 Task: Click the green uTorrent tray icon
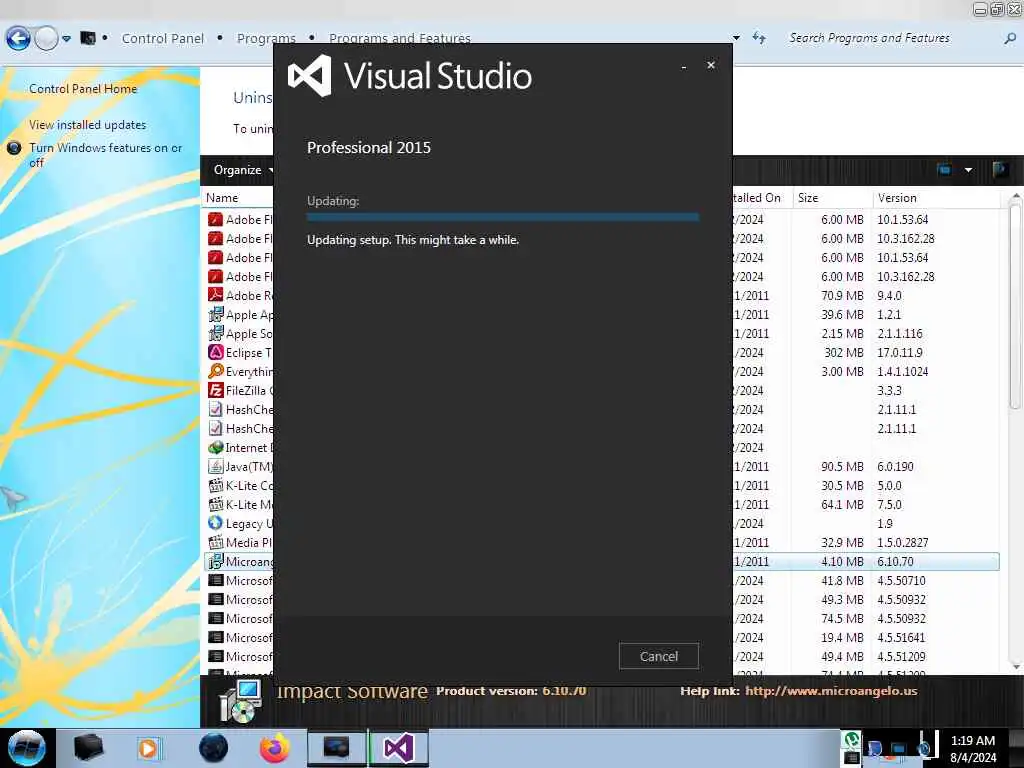pyautogui.click(x=851, y=740)
